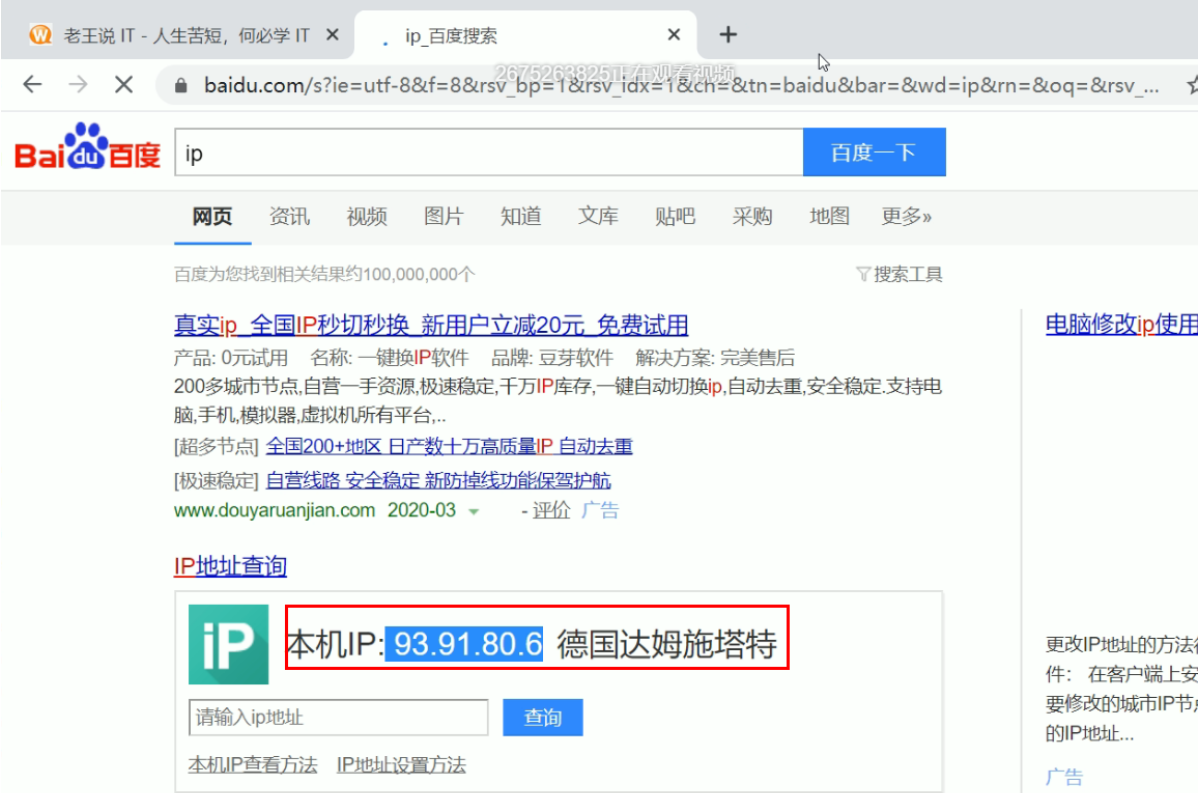This screenshot has width=1199, height=793.
Task: Focus the Baidu search box
Action: click(x=489, y=152)
